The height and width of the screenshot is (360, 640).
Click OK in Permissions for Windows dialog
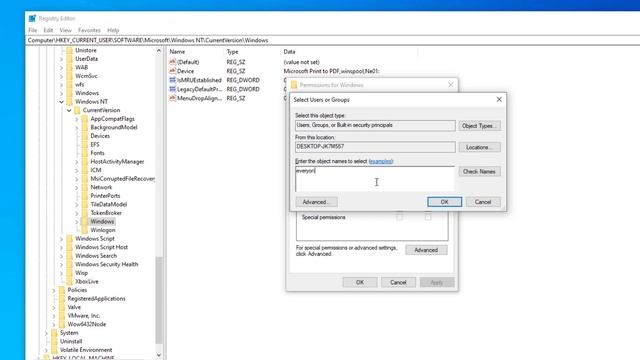tap(360, 282)
